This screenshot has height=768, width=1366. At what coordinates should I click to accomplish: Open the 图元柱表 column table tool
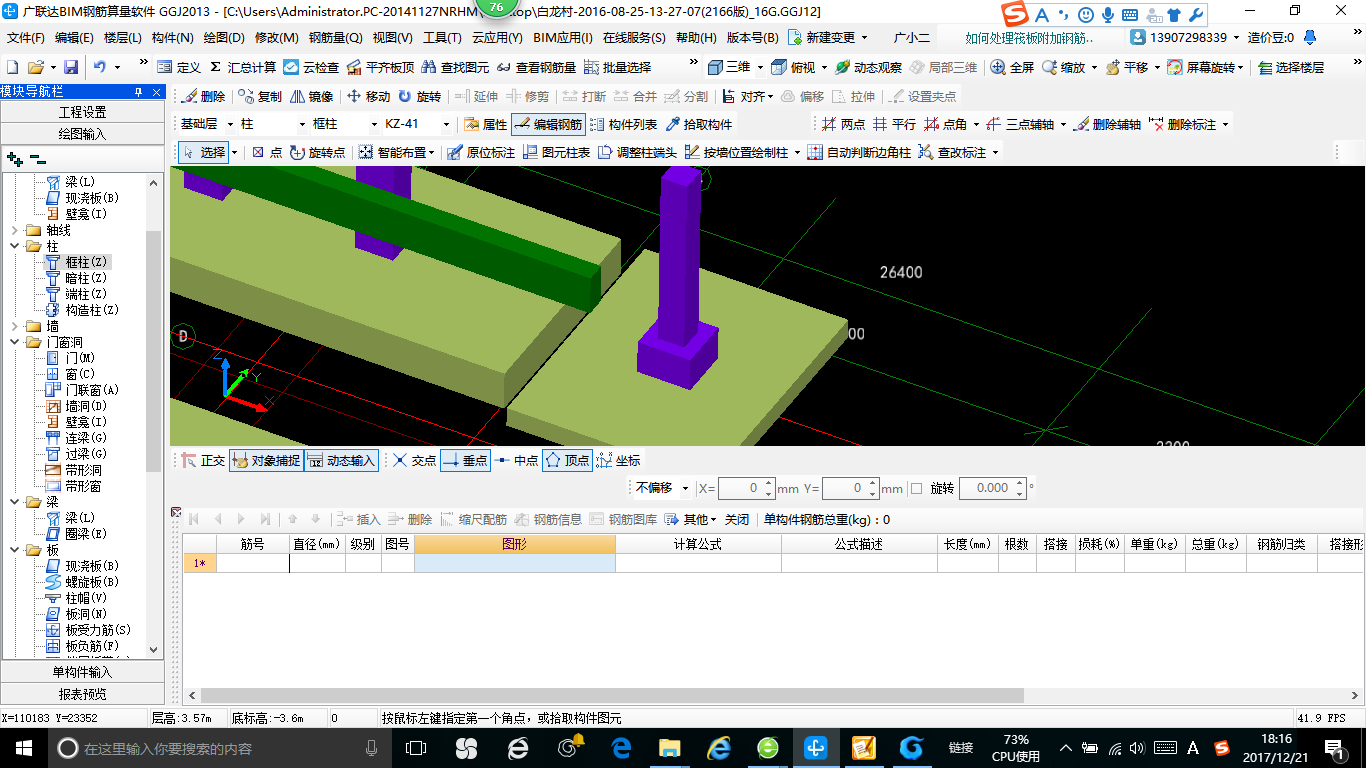(556, 152)
